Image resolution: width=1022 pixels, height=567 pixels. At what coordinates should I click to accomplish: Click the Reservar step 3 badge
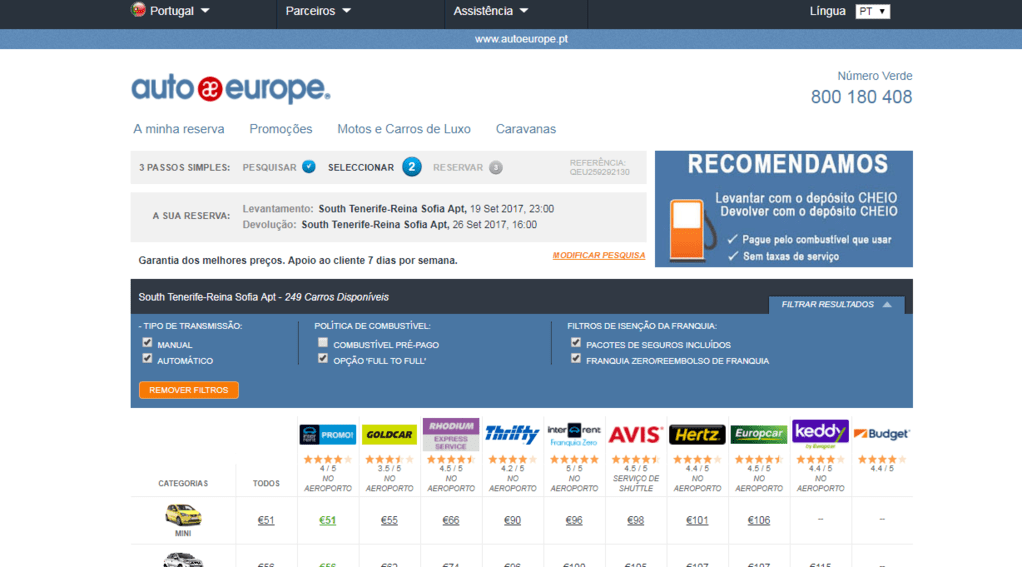[496, 167]
